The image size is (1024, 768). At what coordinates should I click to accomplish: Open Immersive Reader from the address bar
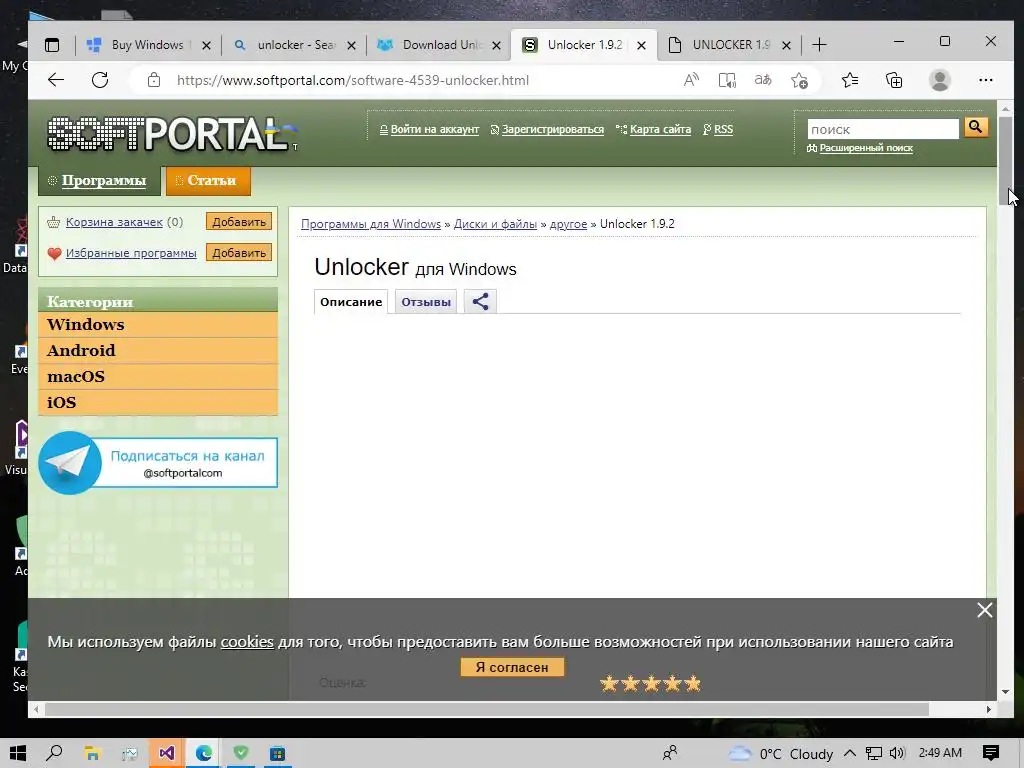(x=727, y=80)
